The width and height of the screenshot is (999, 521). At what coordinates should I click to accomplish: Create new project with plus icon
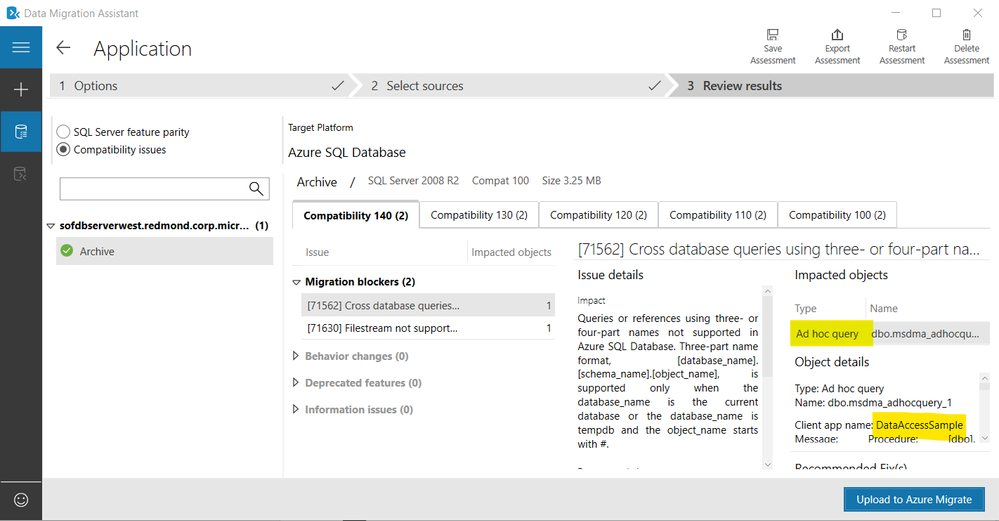[x=21, y=90]
